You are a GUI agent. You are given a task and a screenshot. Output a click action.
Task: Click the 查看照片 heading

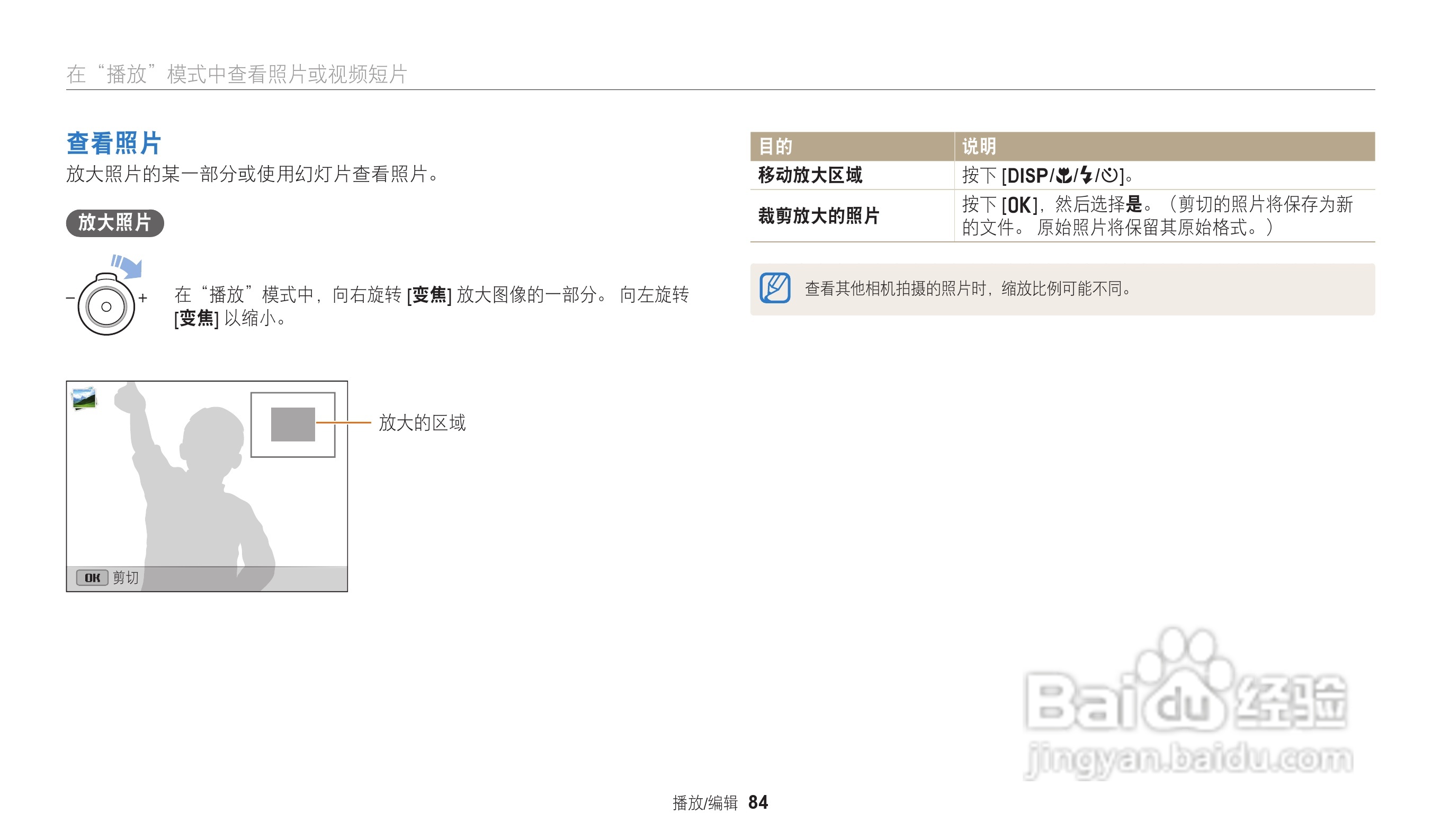click(x=114, y=143)
